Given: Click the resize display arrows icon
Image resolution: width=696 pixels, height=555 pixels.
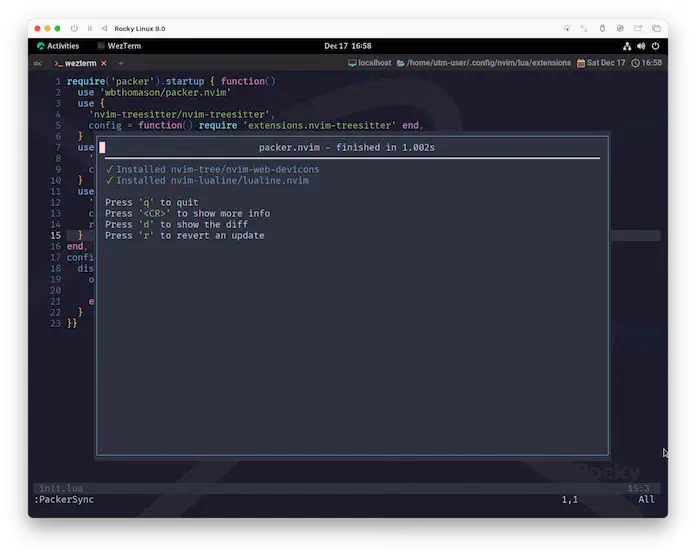Looking at the screenshot, I should 584,28.
